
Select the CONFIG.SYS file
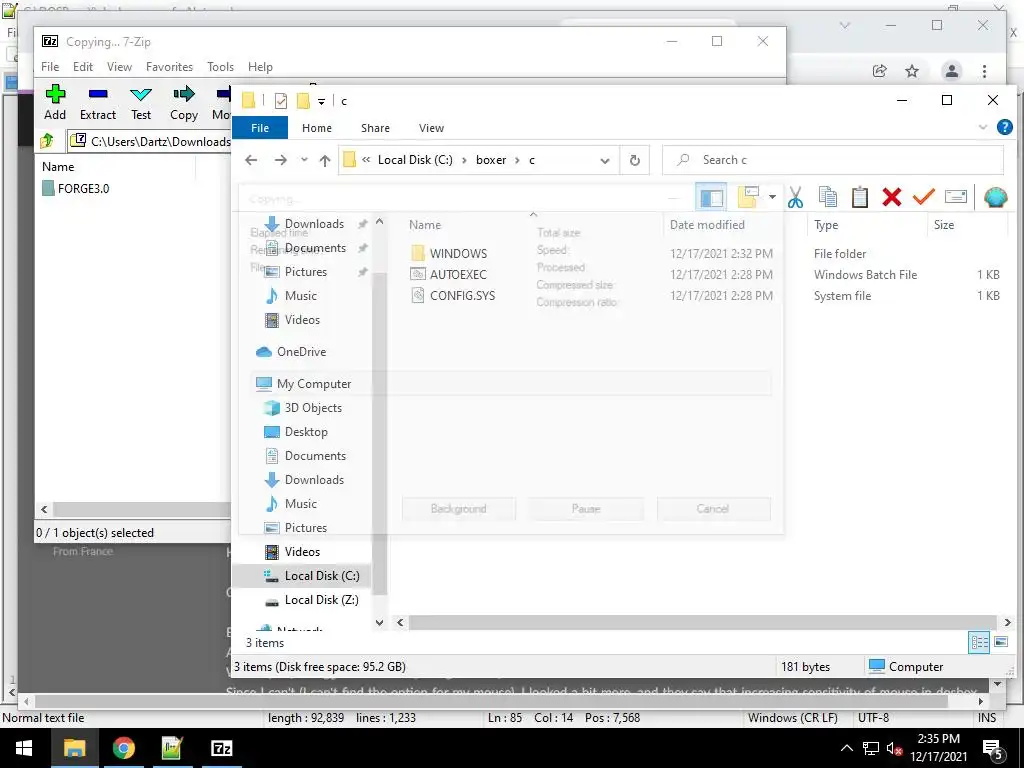click(x=462, y=295)
